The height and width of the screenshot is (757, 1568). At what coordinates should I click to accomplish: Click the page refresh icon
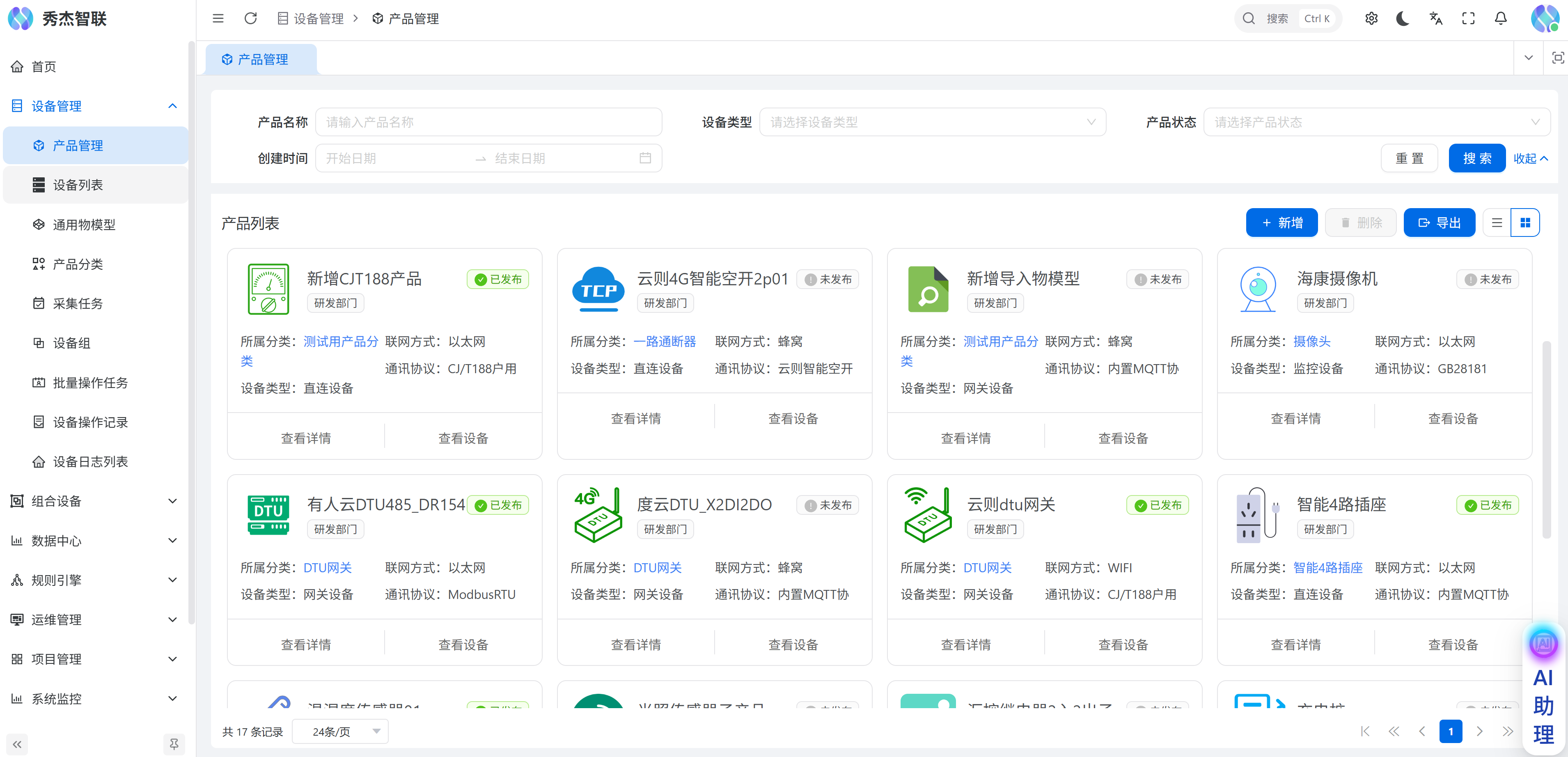coord(250,18)
